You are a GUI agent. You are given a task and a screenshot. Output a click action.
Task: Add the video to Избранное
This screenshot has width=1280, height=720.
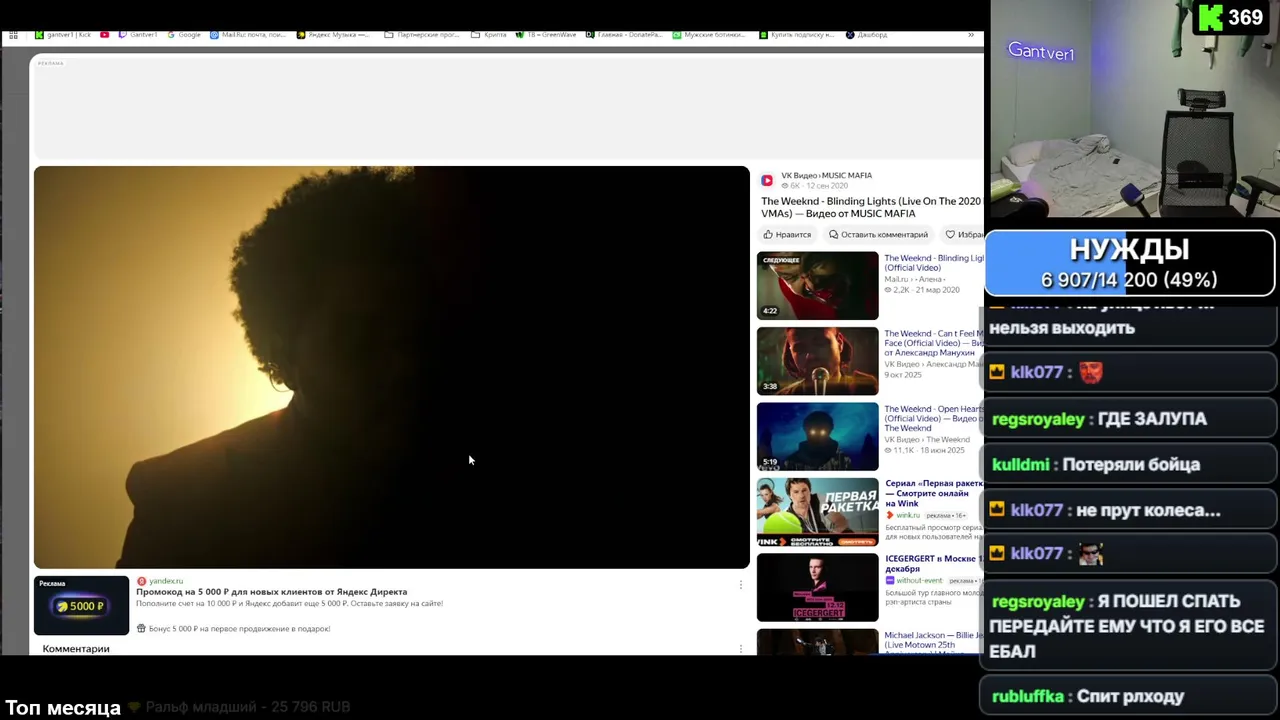964,235
